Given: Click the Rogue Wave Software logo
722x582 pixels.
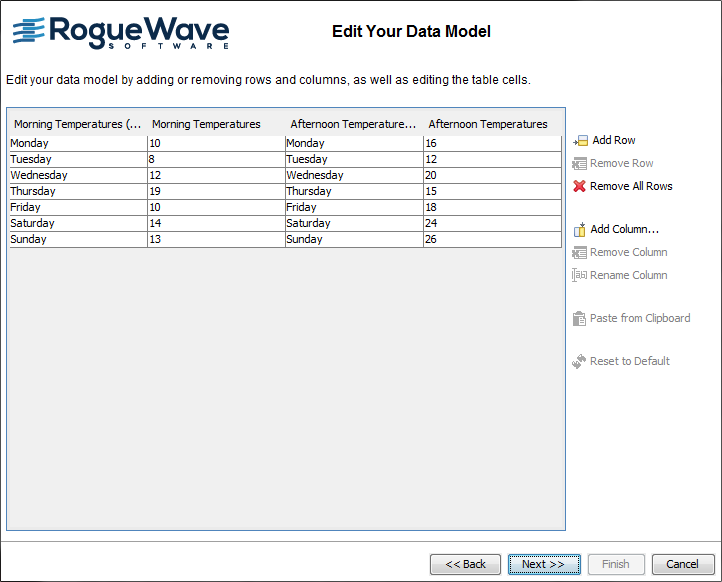Looking at the screenshot, I should click(121, 32).
